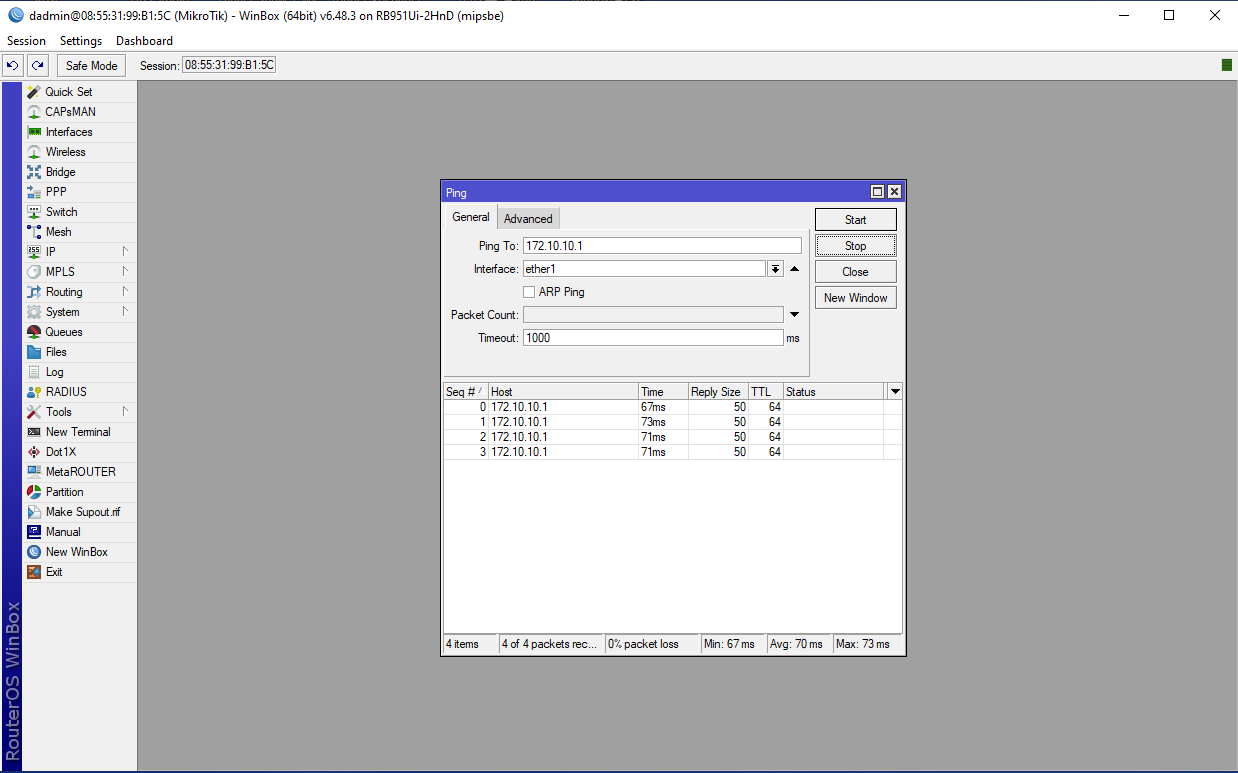Select ping result row with 67ms
The height and width of the screenshot is (773, 1238).
pyautogui.click(x=672, y=407)
